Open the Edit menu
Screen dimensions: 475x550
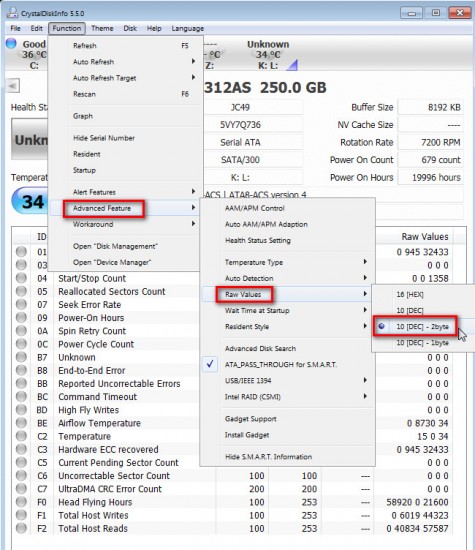point(36,28)
